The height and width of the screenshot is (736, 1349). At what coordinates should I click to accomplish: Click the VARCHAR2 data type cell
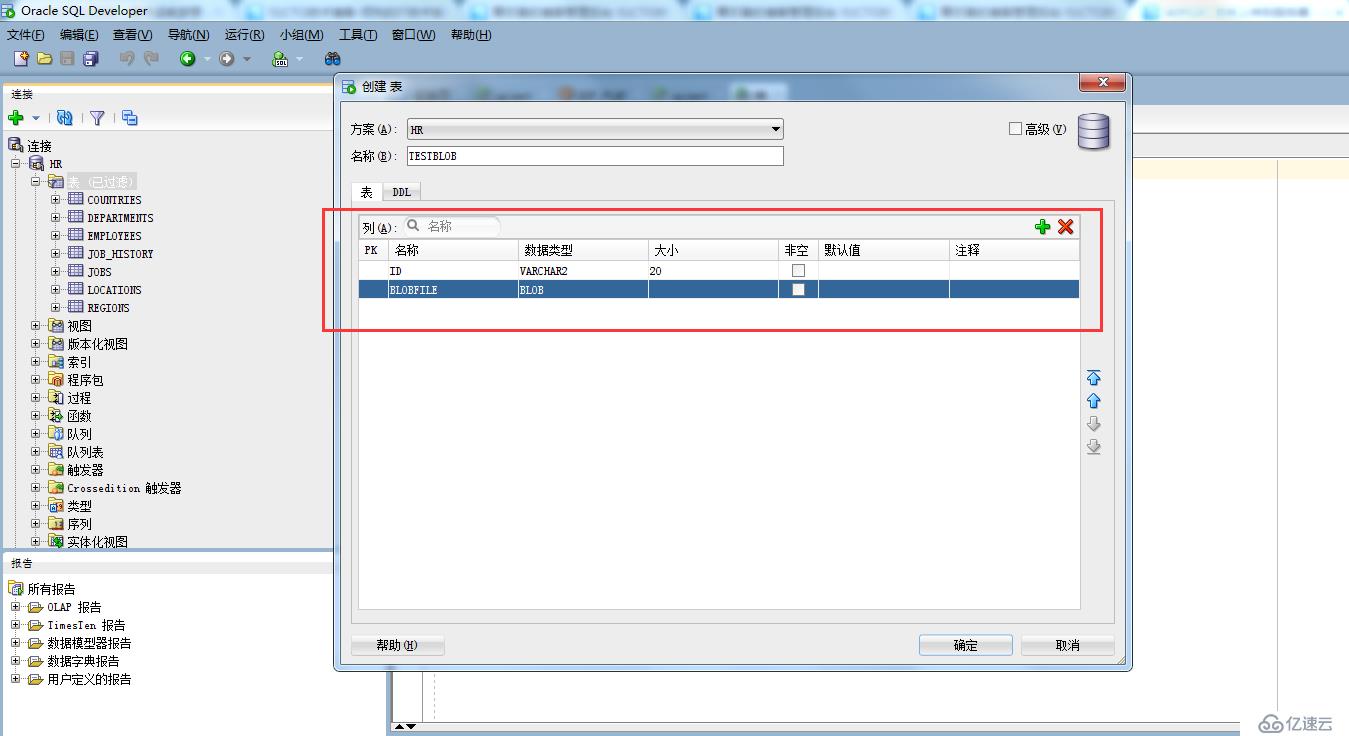click(582, 271)
